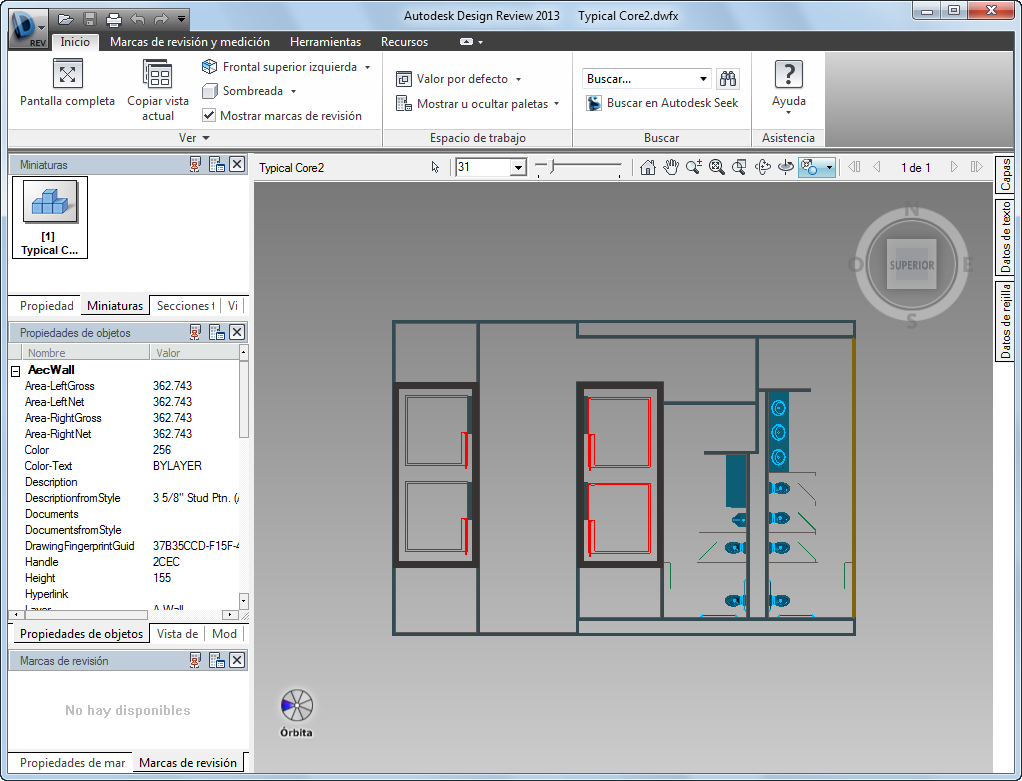Select the Zoom plus/minus tool
Viewport: 1022px width, 781px height.
tap(694, 168)
